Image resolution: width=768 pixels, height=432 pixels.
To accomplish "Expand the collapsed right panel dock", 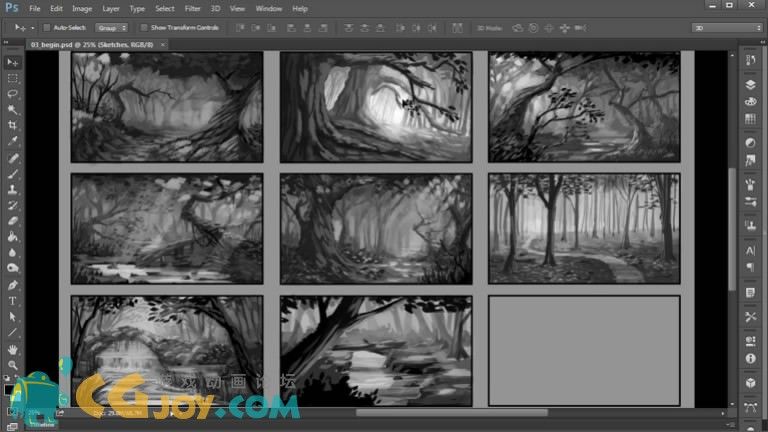I will click(762, 42).
